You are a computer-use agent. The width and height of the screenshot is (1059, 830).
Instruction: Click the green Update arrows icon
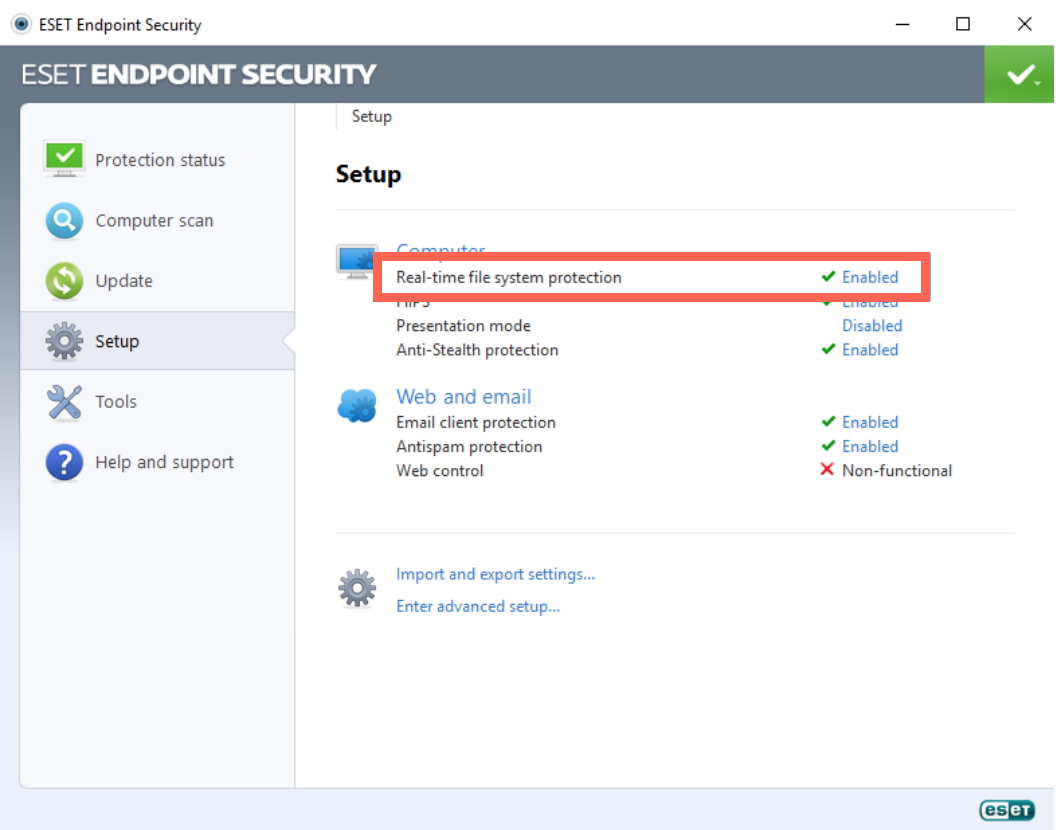[x=64, y=280]
